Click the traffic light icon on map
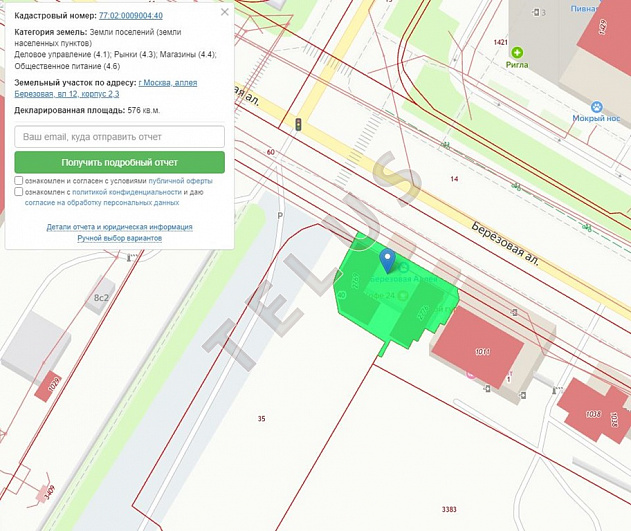 [298, 124]
